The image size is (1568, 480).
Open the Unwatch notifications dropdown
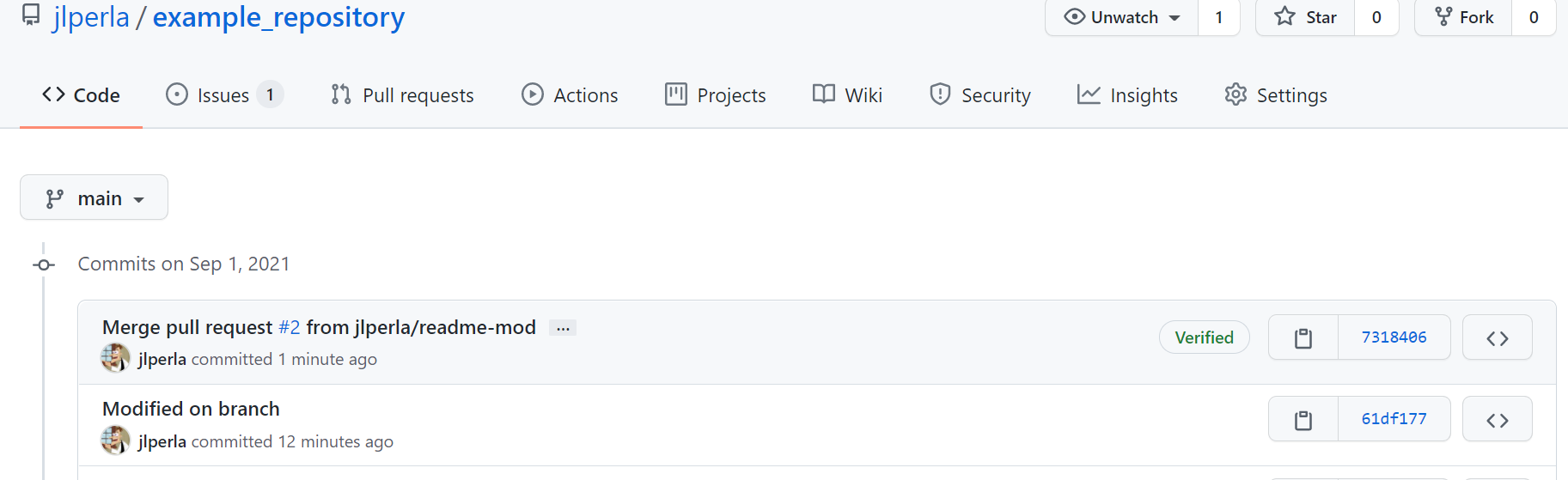point(1122,17)
